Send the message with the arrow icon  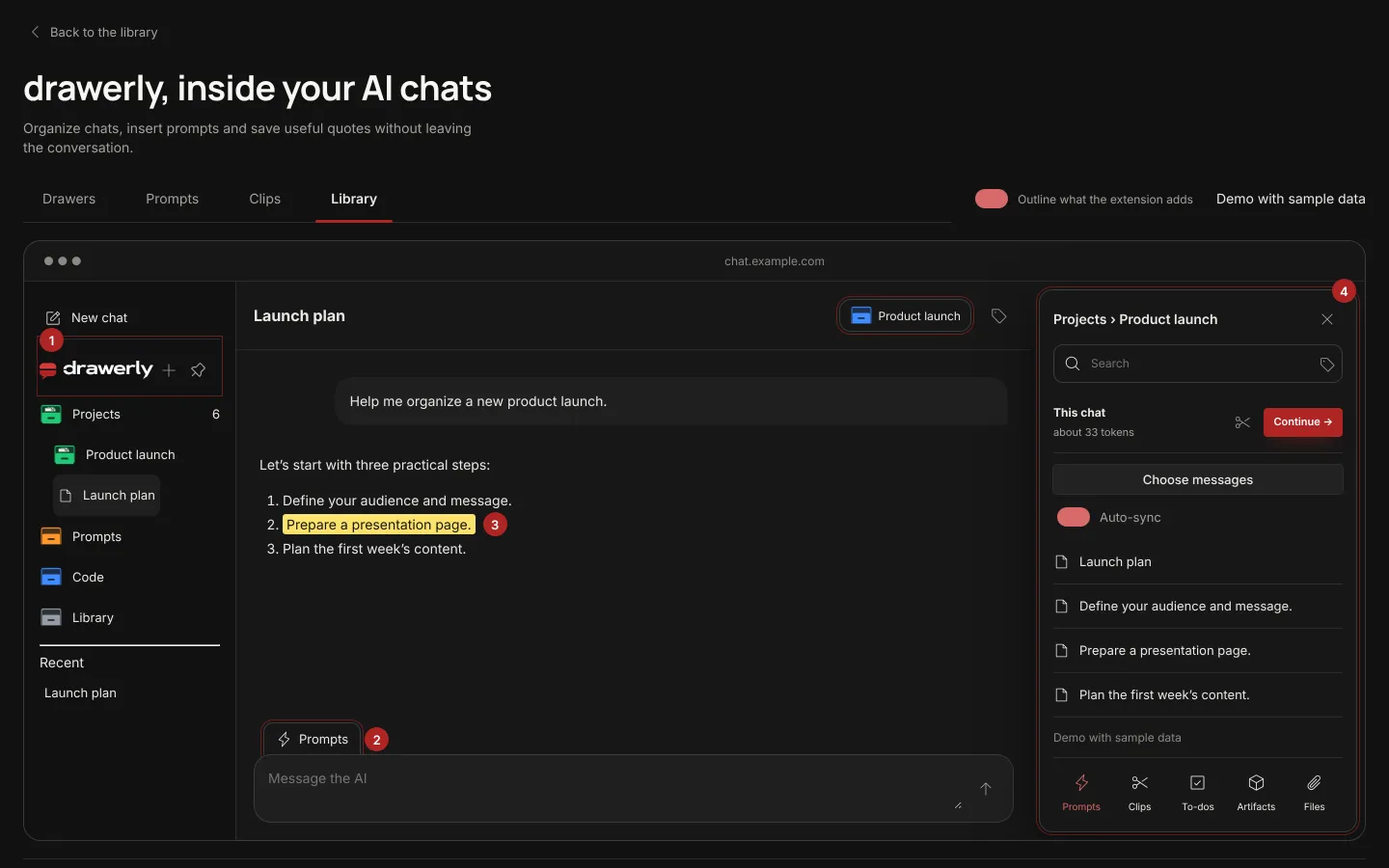tap(986, 789)
